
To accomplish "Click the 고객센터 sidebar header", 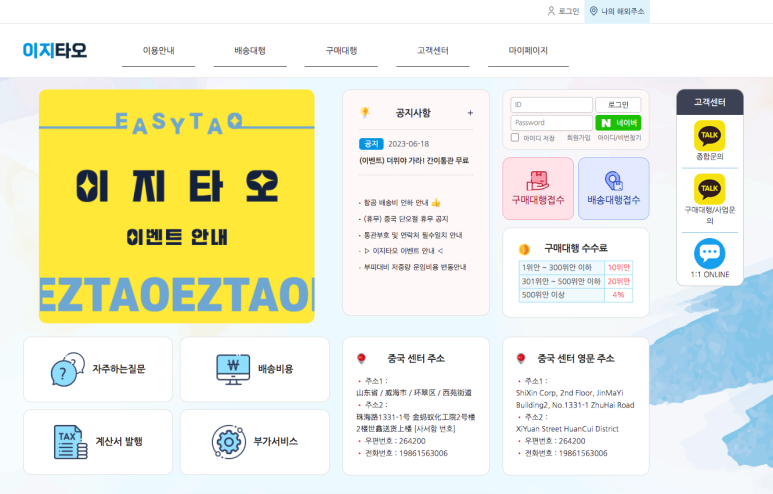I will point(710,103).
